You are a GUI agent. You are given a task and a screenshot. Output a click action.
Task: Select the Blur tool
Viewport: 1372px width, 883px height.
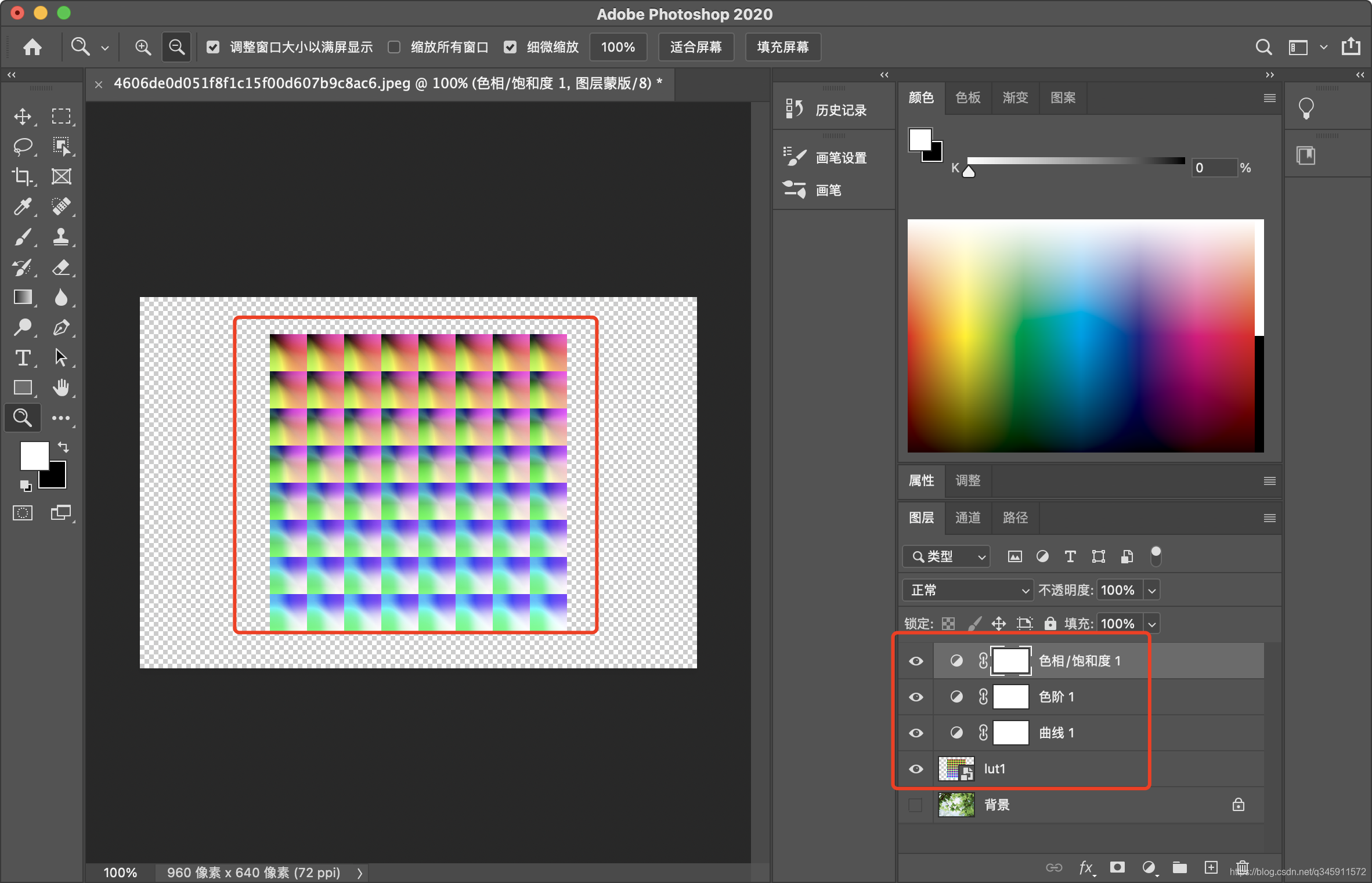(x=61, y=297)
